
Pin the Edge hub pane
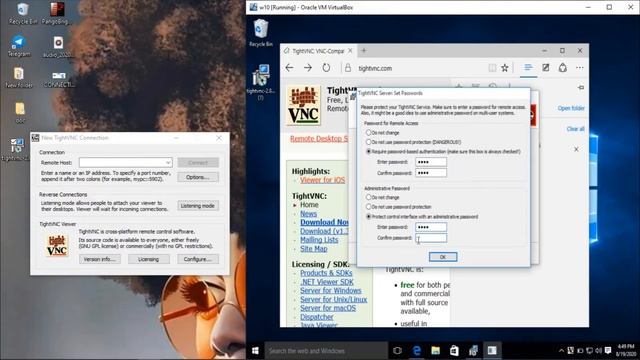tap(581, 87)
